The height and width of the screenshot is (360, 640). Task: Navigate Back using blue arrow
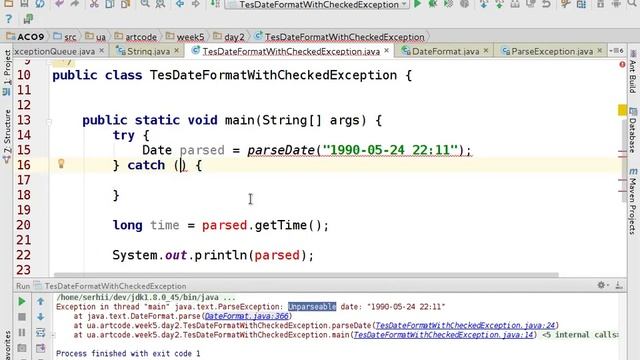180,4
